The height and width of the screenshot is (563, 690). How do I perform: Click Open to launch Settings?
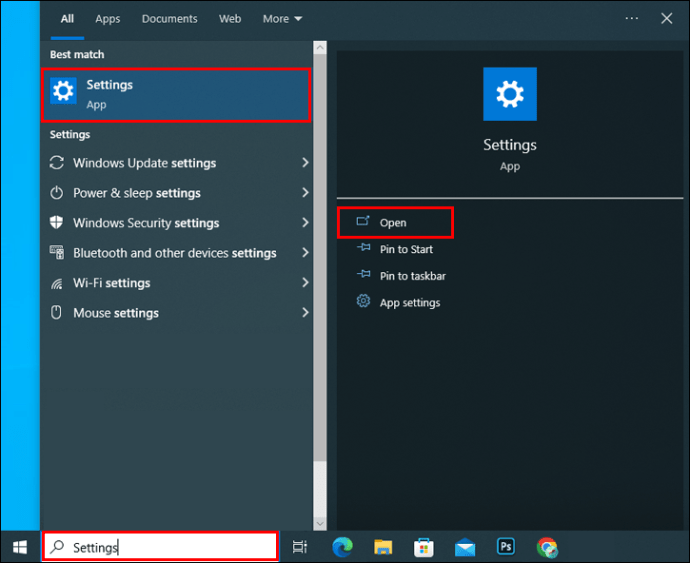tap(395, 222)
